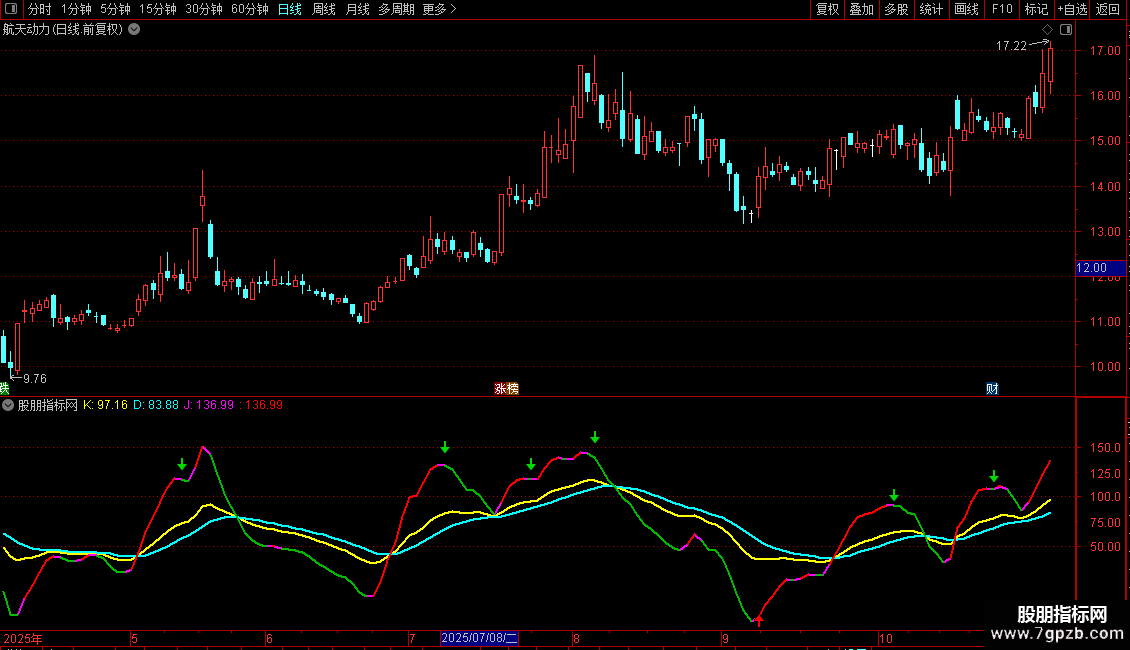Click the red up arrow buy signal
This screenshot has width=1130, height=650.
tap(758, 622)
